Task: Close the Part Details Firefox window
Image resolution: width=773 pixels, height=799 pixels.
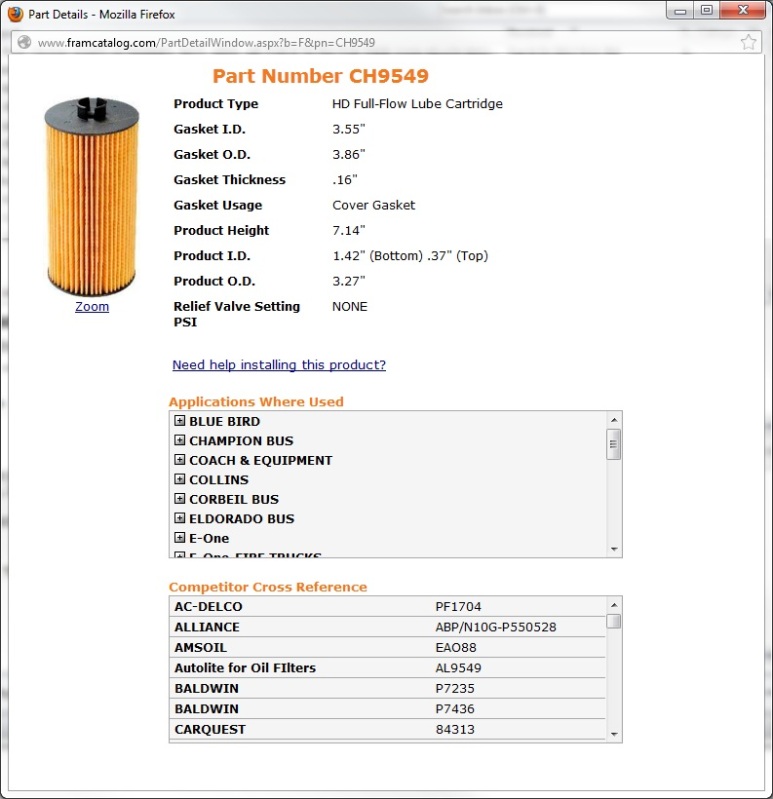Action: (743, 10)
